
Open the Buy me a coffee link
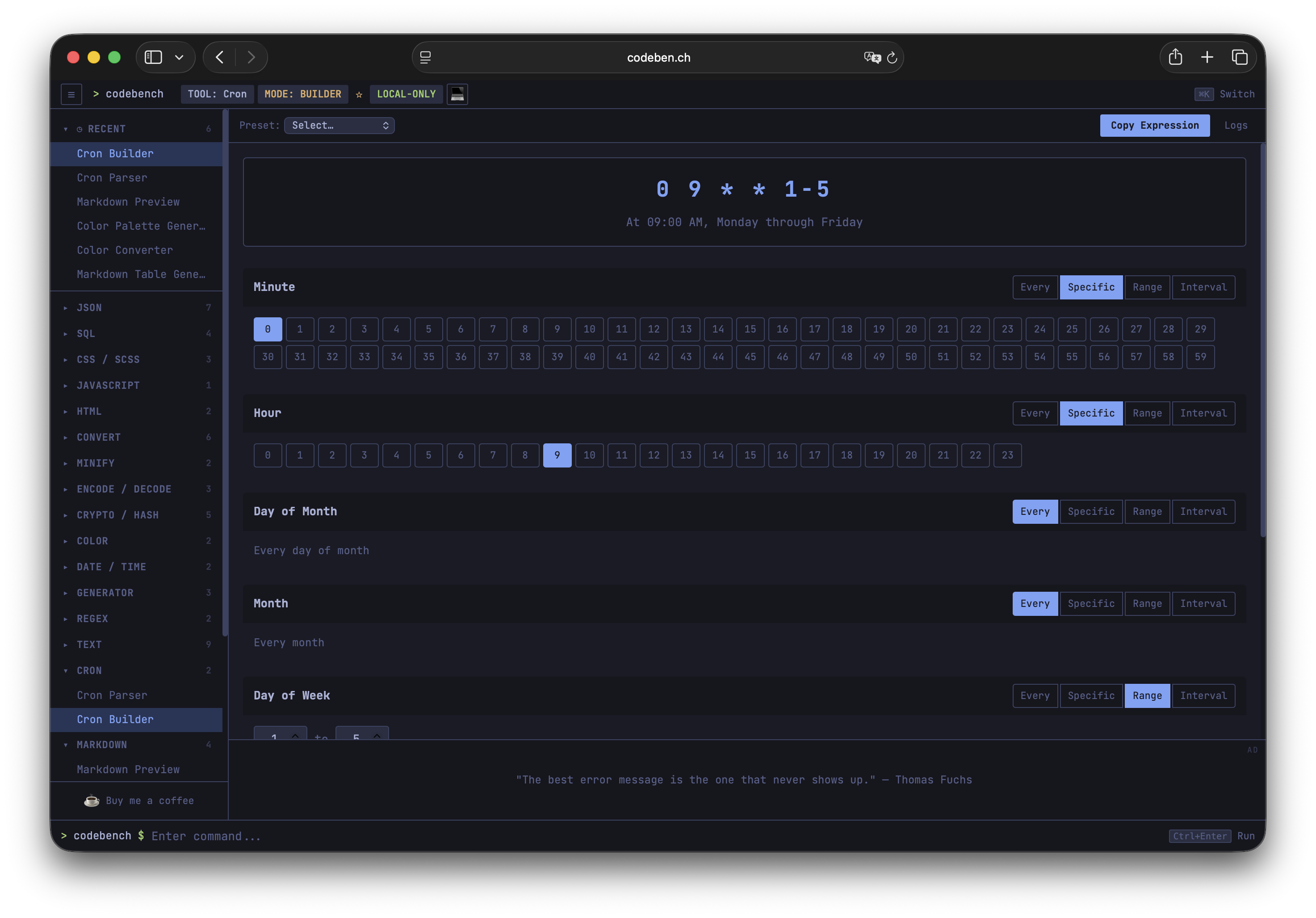(x=150, y=800)
